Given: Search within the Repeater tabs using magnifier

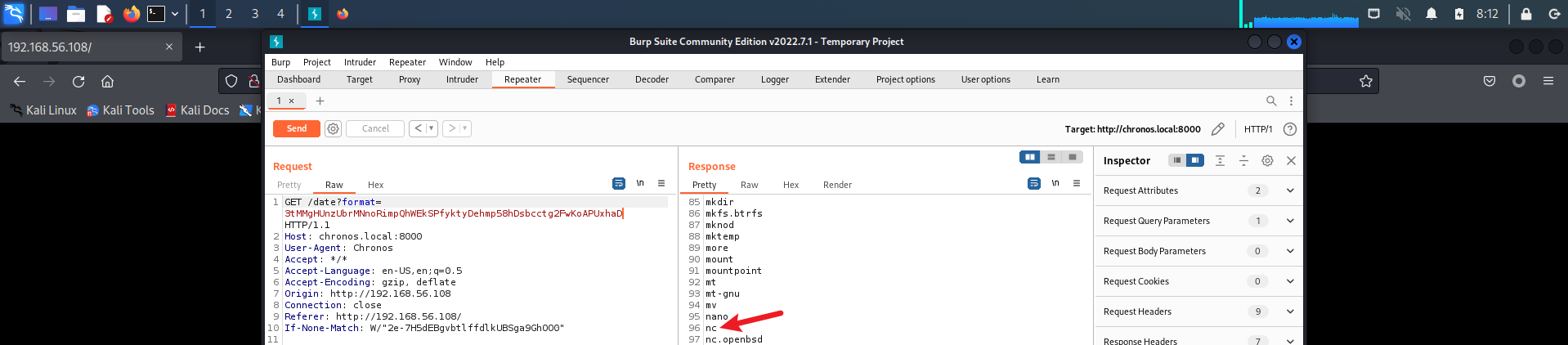Looking at the screenshot, I should [x=1271, y=101].
